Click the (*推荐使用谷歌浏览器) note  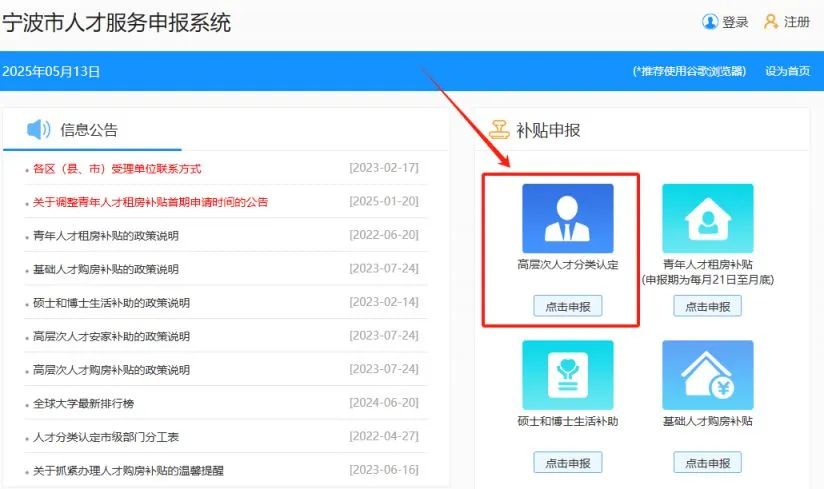(x=689, y=71)
